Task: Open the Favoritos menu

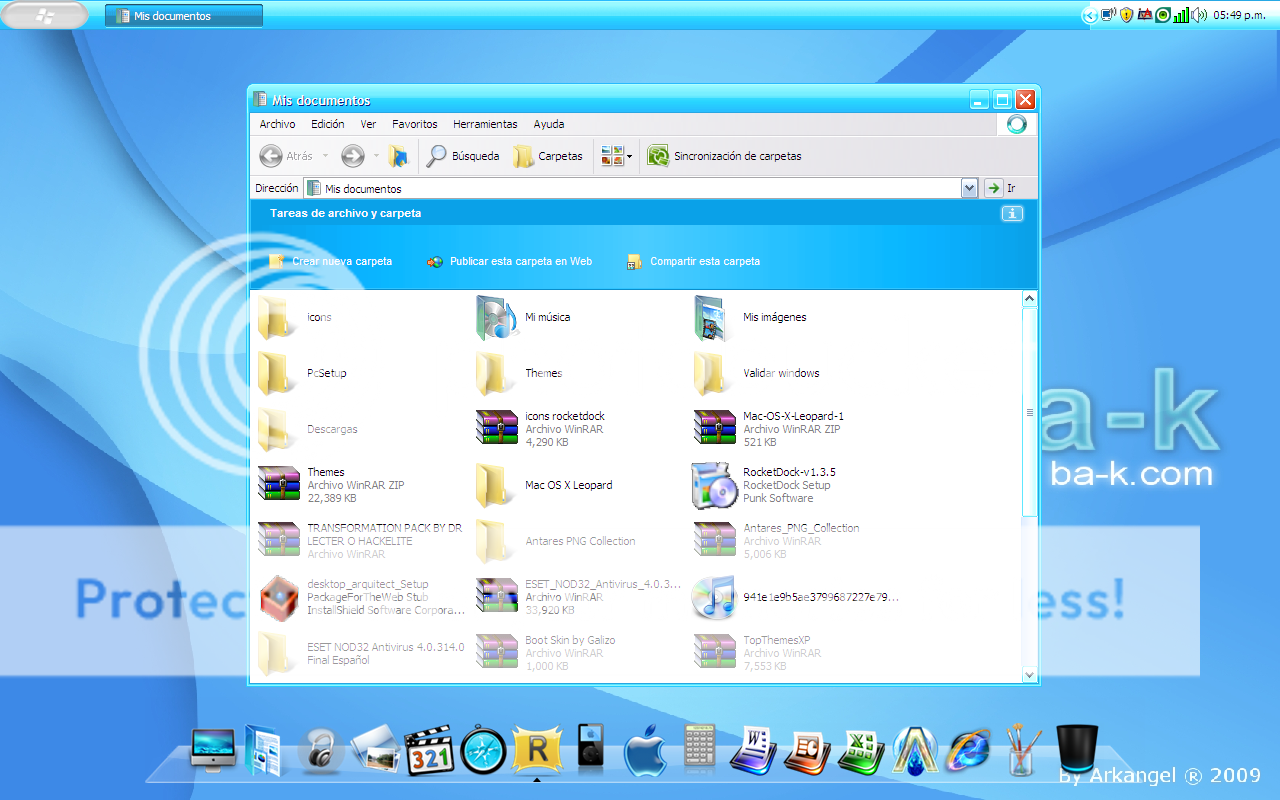Action: pos(414,124)
